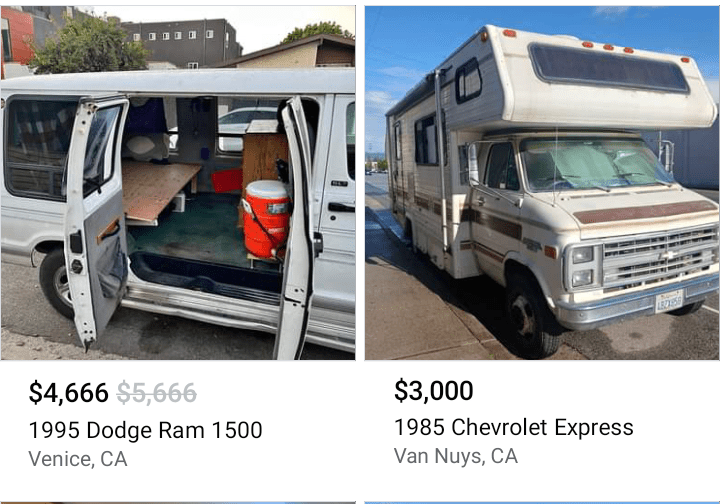Click the orange water cooler in the van photo
Screen dimensions: 720x504
pos(266,219)
